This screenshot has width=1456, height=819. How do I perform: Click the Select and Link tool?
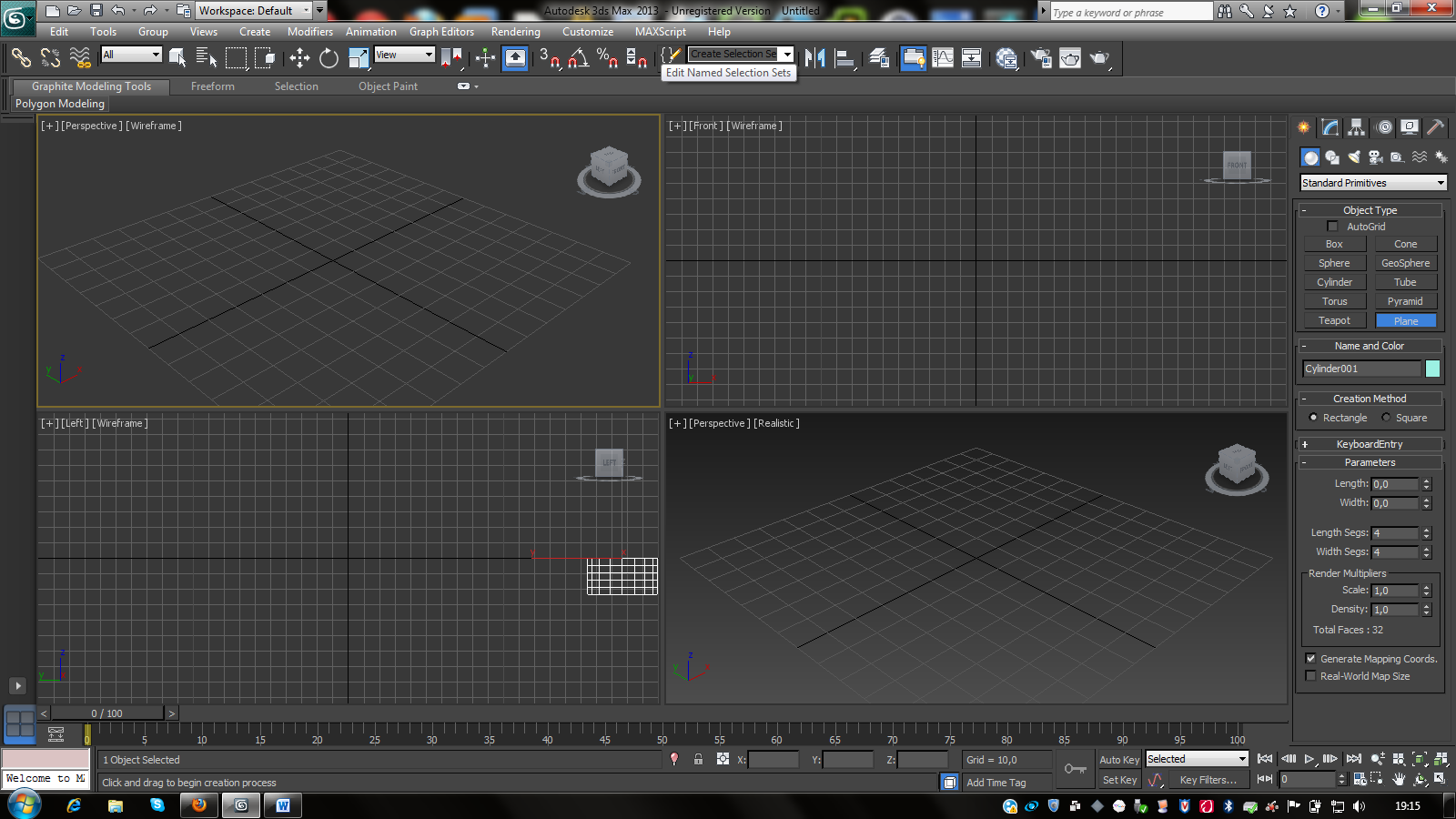[21, 58]
